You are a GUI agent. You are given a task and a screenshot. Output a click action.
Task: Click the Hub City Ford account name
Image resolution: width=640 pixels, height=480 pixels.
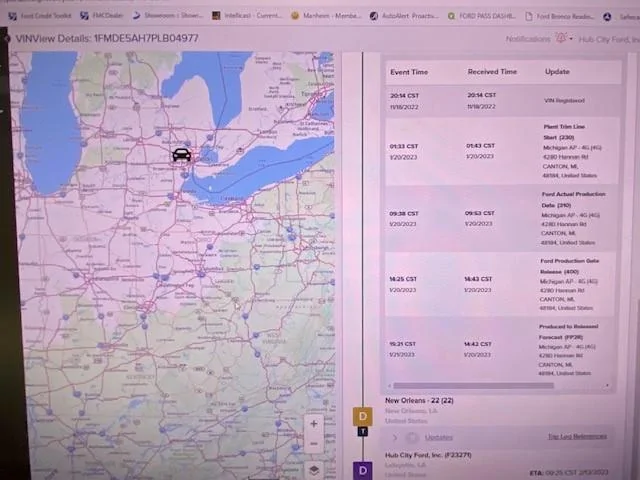609,40
